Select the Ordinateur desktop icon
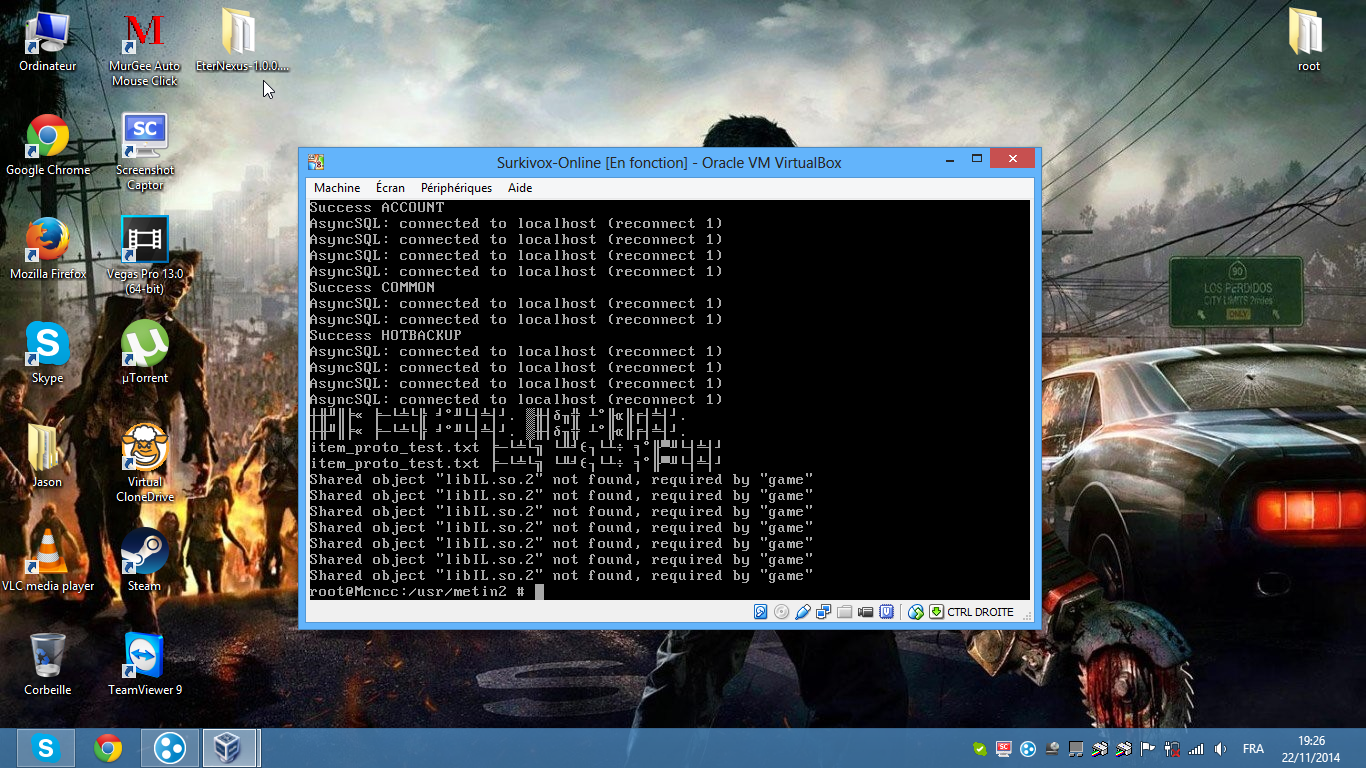Image resolution: width=1366 pixels, height=768 pixels. [x=47, y=41]
